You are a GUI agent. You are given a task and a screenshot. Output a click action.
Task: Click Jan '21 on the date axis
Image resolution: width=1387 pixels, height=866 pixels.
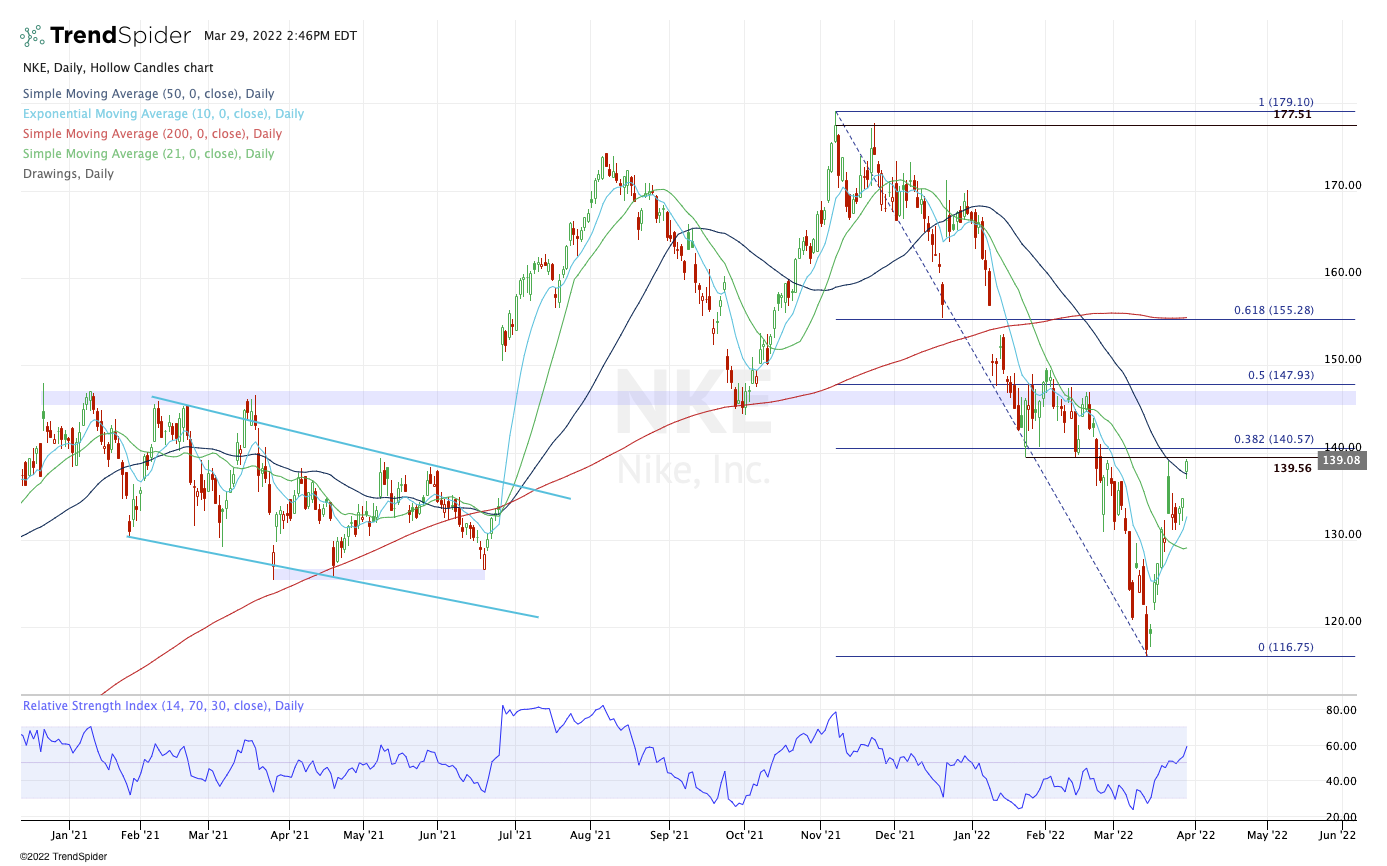(x=68, y=834)
